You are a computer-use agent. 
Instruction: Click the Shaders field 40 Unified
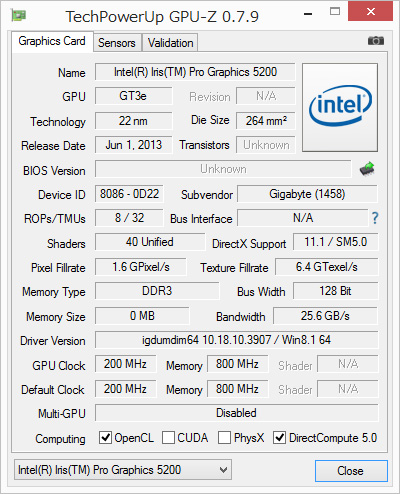click(150, 242)
